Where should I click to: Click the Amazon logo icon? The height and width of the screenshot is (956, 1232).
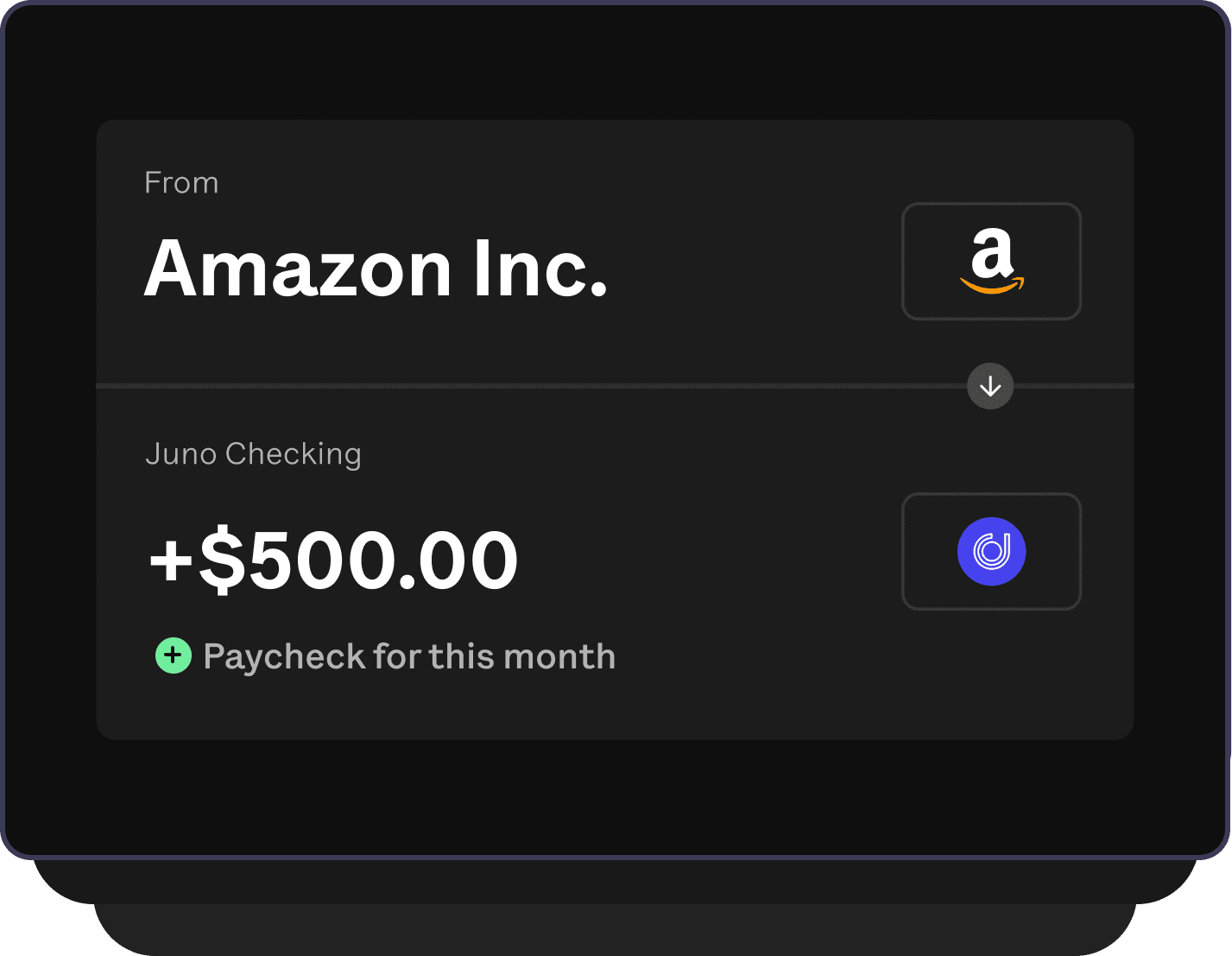990,261
